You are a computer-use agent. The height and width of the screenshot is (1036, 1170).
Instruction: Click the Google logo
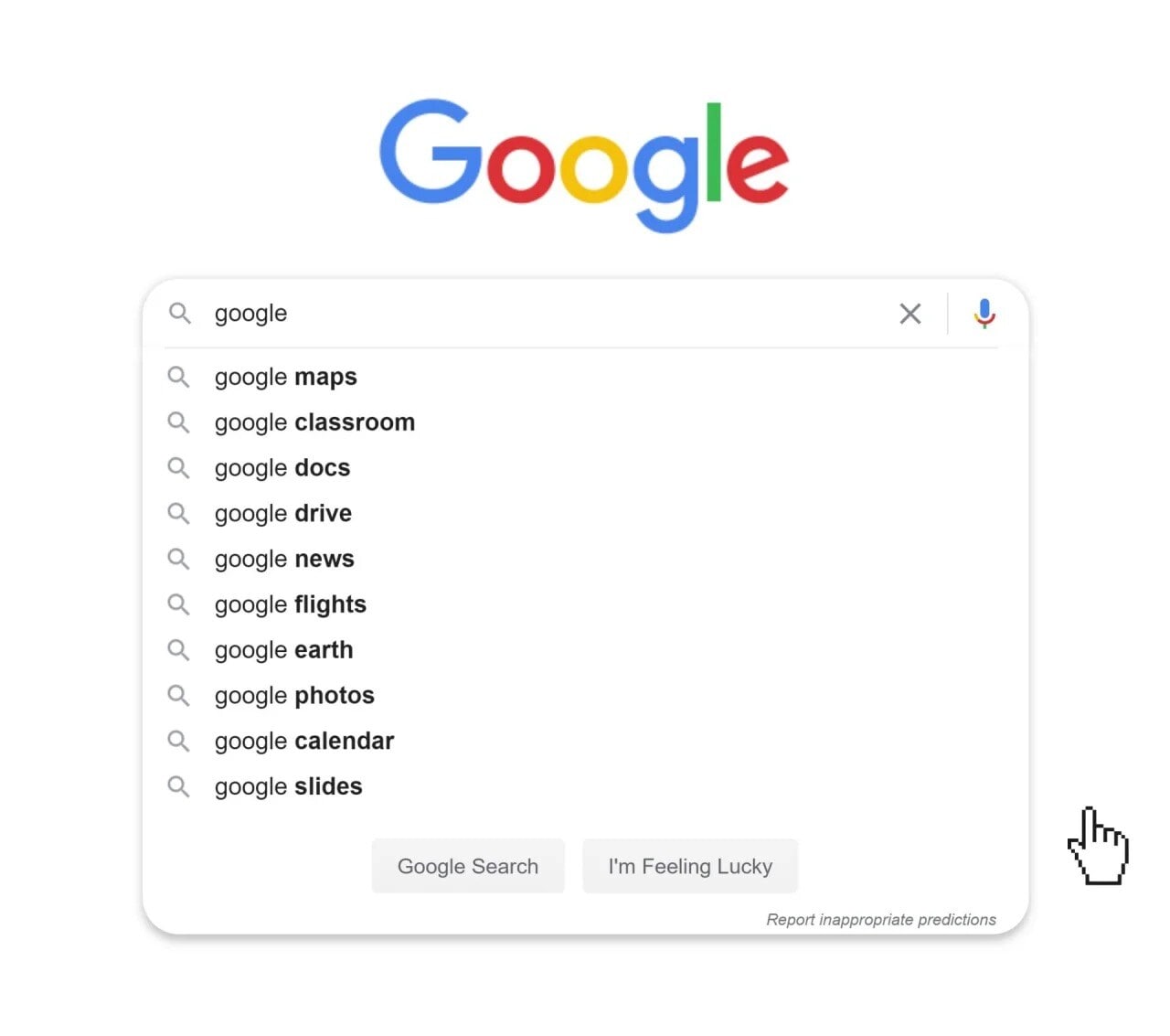click(584, 165)
